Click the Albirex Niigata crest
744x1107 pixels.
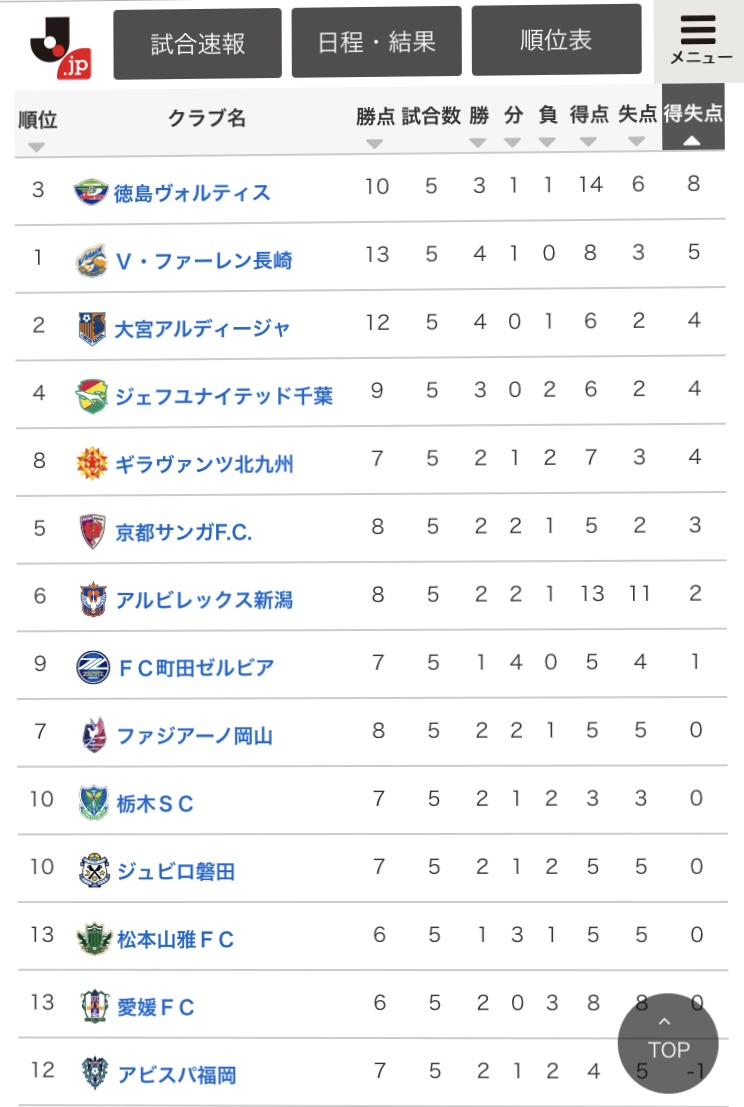(92, 599)
